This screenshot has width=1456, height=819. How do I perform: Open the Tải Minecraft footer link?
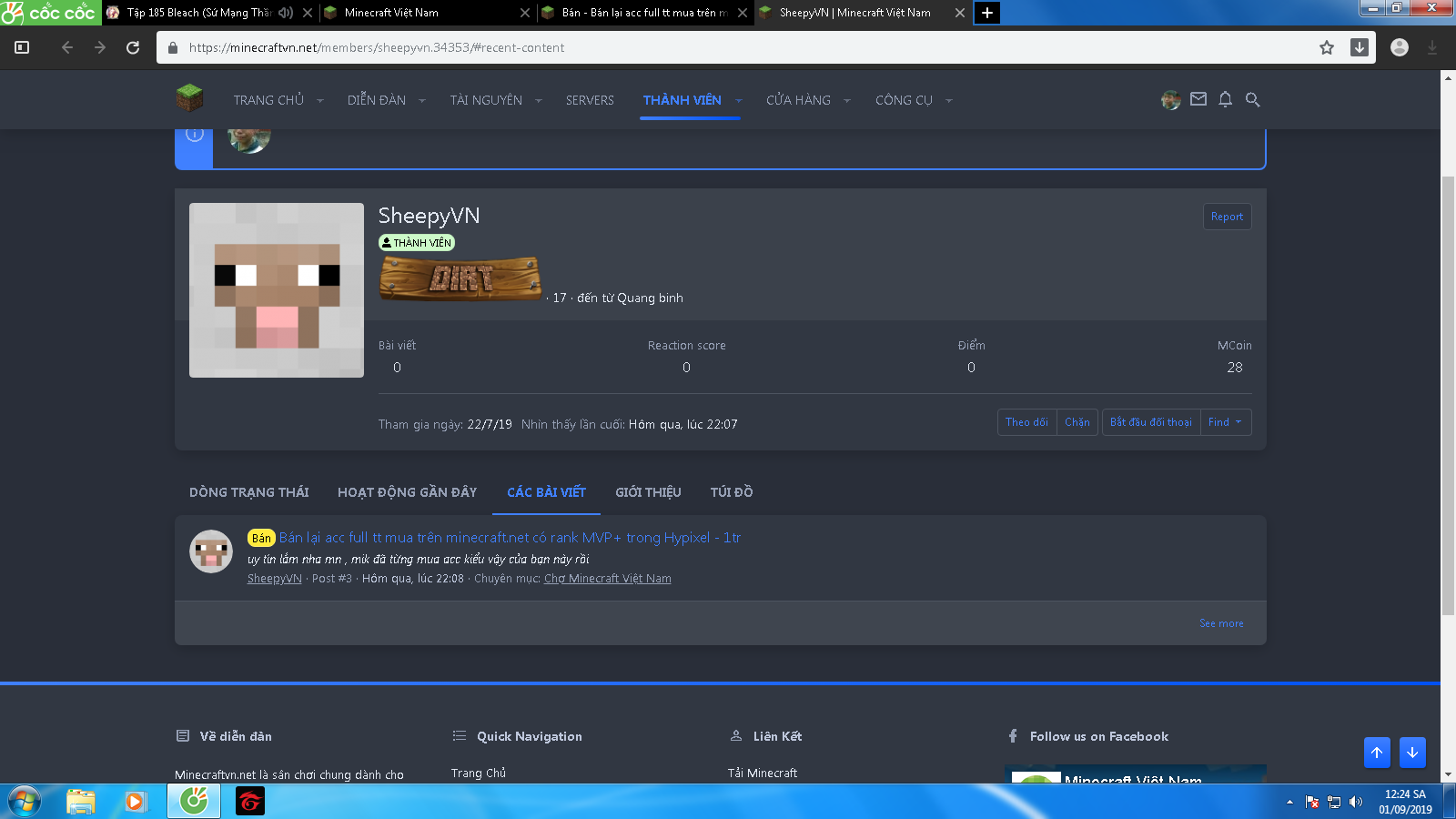763,773
